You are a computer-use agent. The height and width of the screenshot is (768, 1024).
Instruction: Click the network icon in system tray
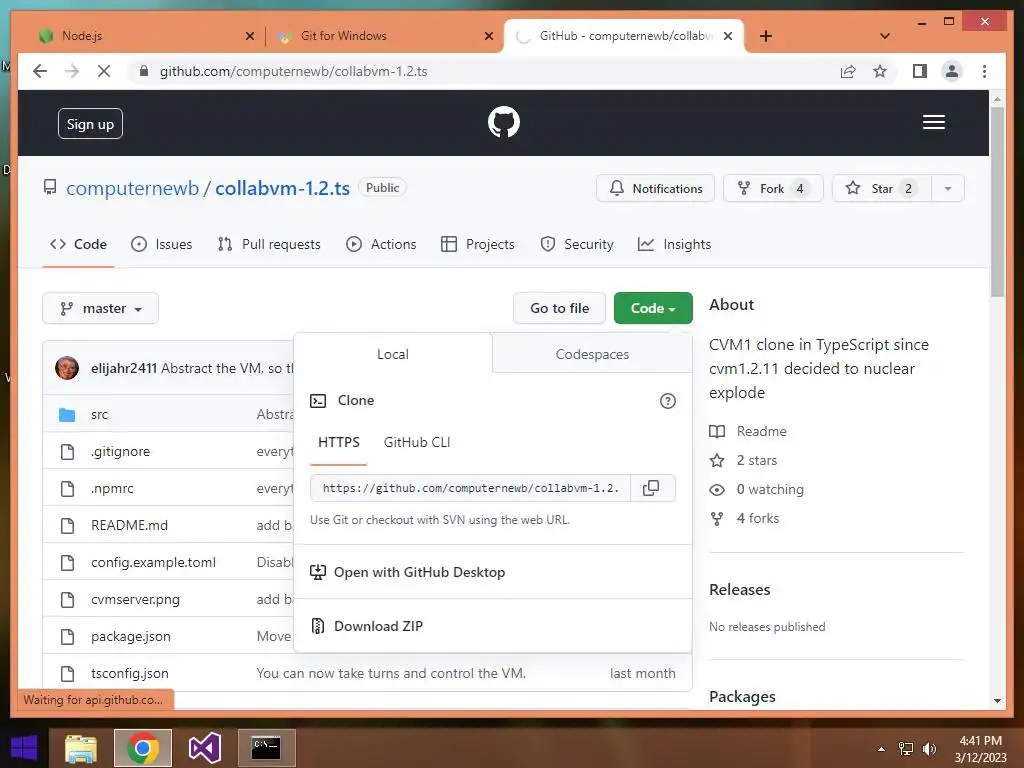point(906,749)
